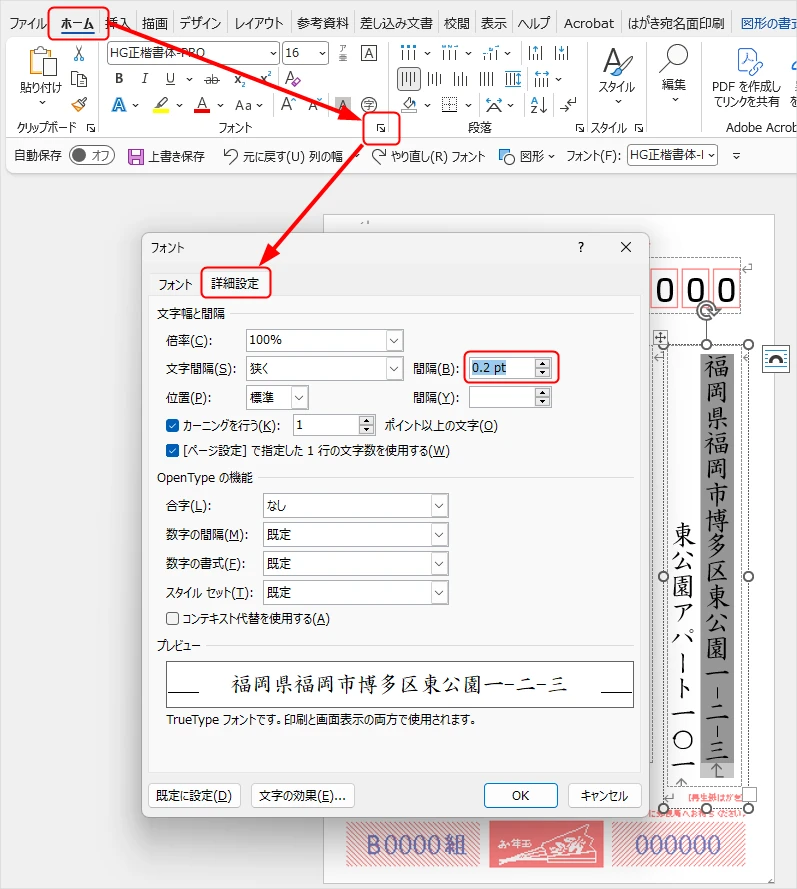Open Font dialog launcher in ribbon
Viewport: 797px width, 889px height.
[381, 128]
